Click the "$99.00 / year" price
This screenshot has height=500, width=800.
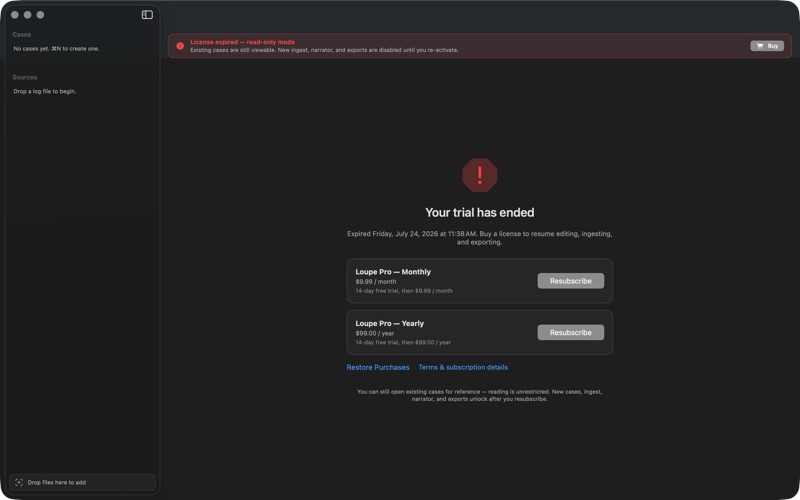click(374, 333)
